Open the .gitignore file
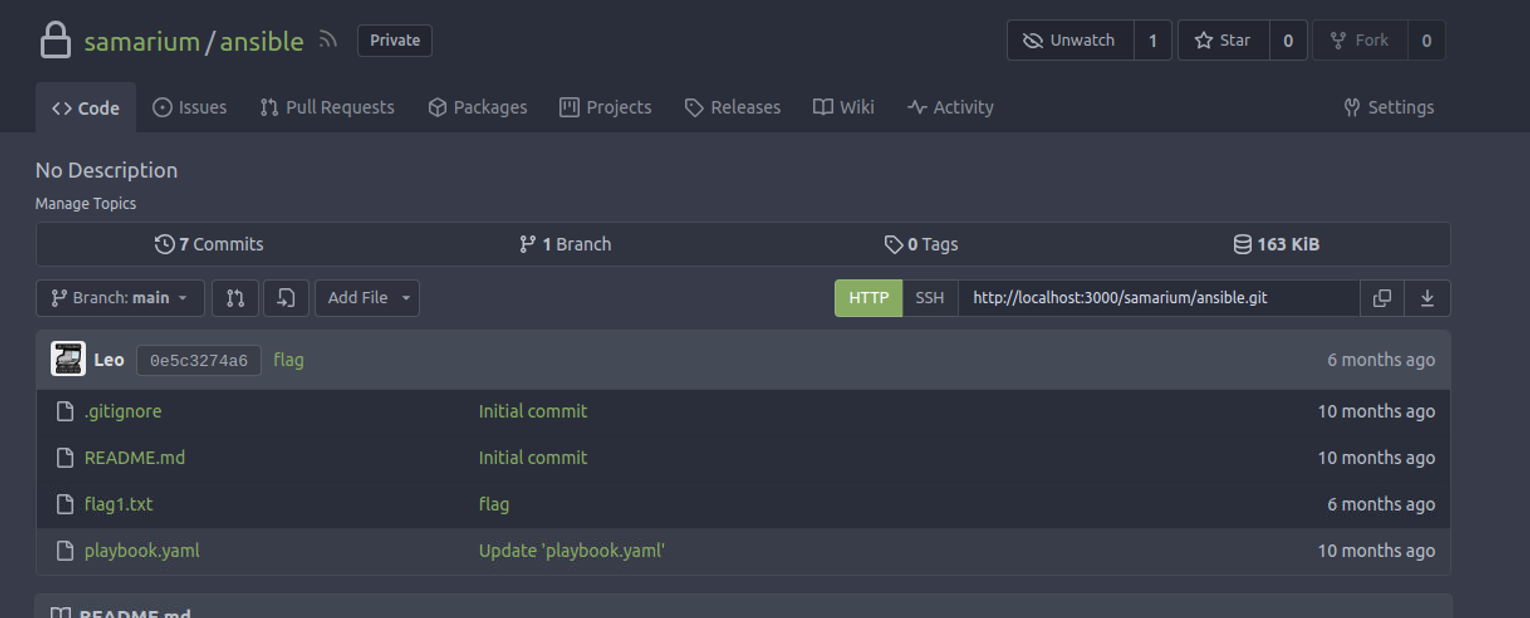1530x618 pixels. (122, 411)
